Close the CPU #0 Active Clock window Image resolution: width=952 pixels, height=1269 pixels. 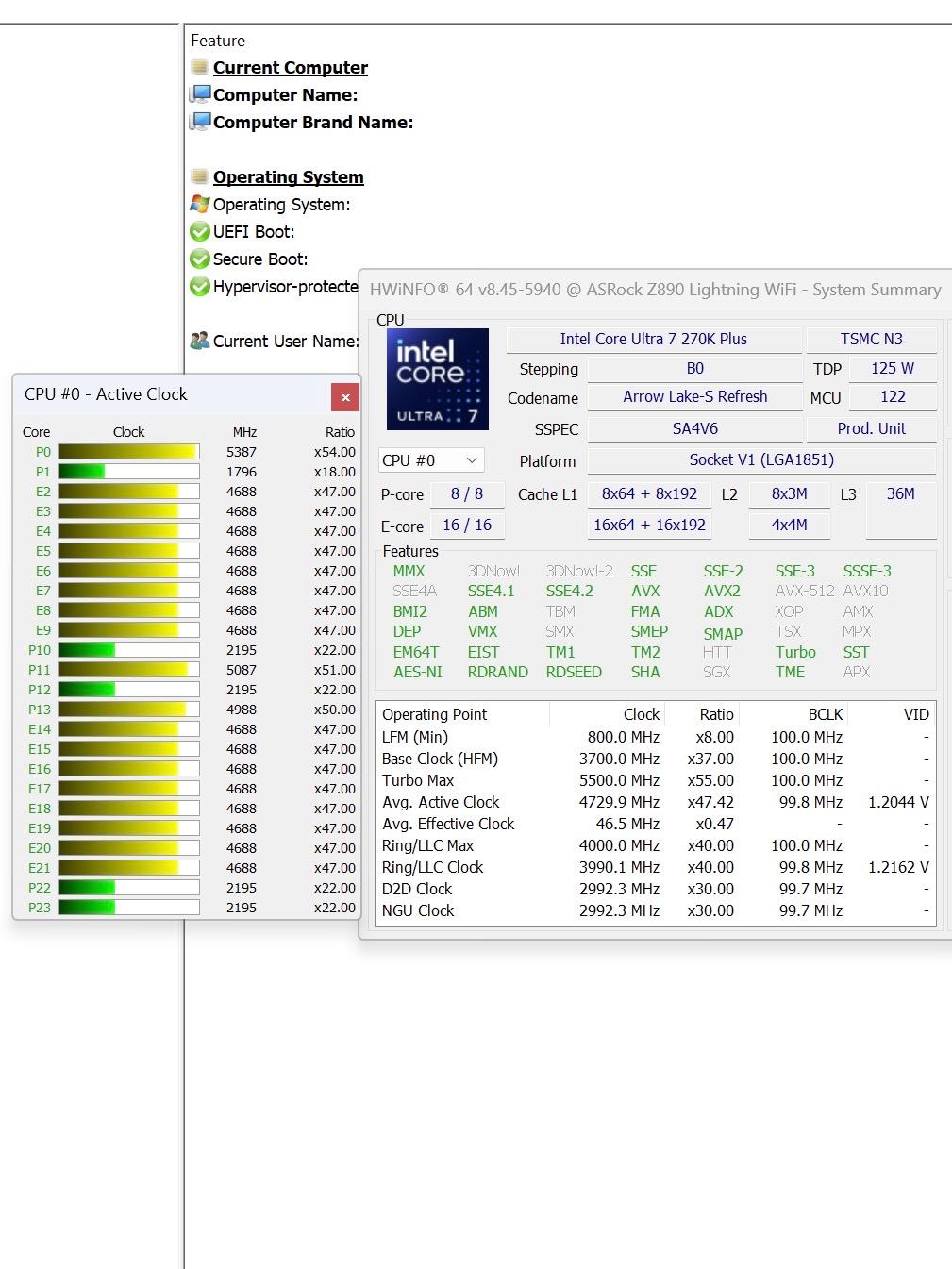(x=345, y=397)
